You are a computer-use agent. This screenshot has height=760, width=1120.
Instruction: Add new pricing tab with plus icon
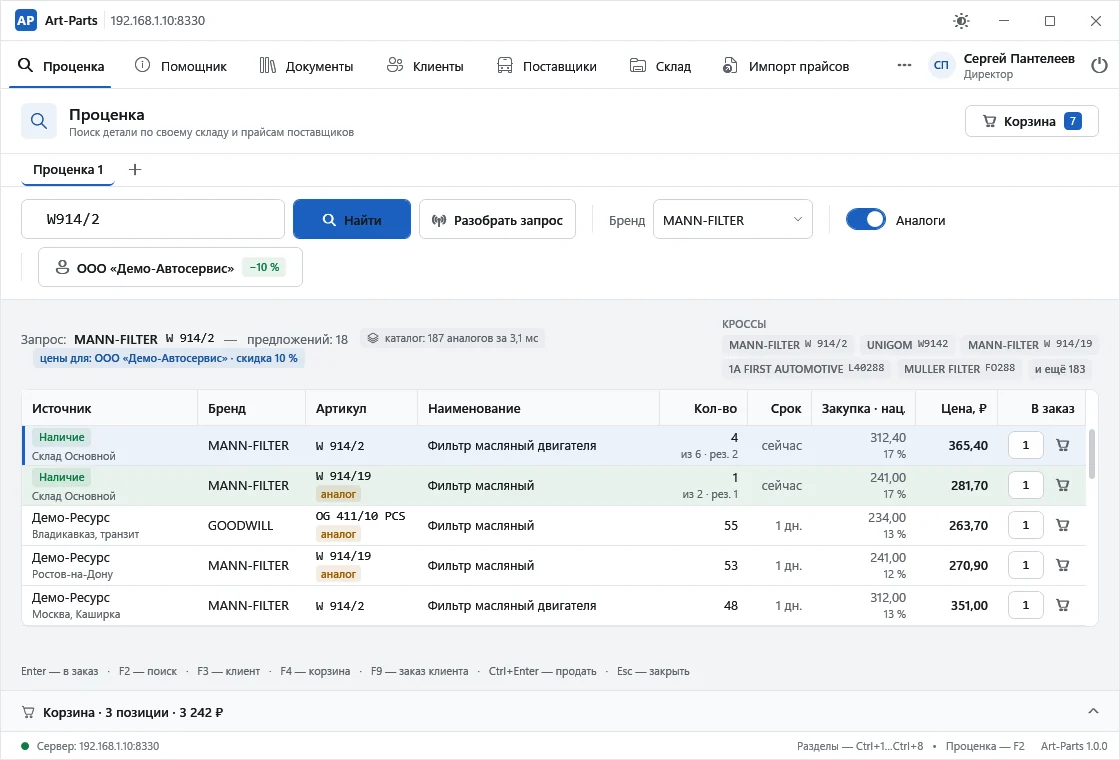pyautogui.click(x=134, y=169)
